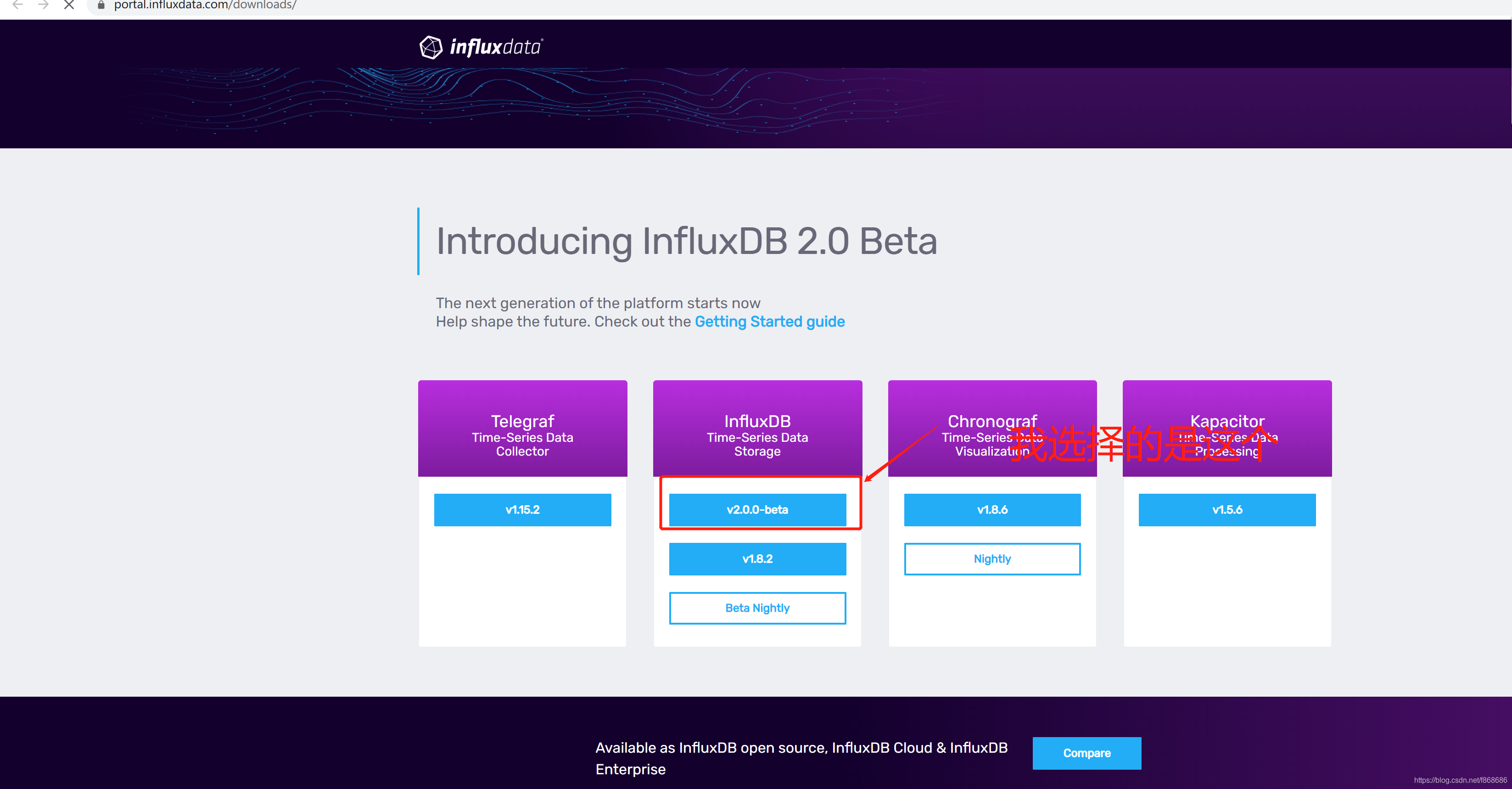
Task: Click the Kapacitor card title
Action: pyautogui.click(x=1227, y=421)
